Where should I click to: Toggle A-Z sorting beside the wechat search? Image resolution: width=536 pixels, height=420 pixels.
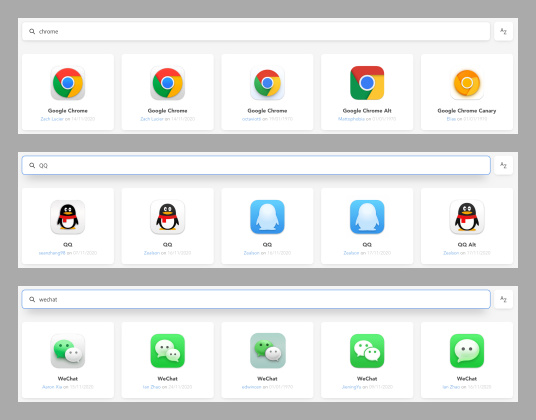503,299
